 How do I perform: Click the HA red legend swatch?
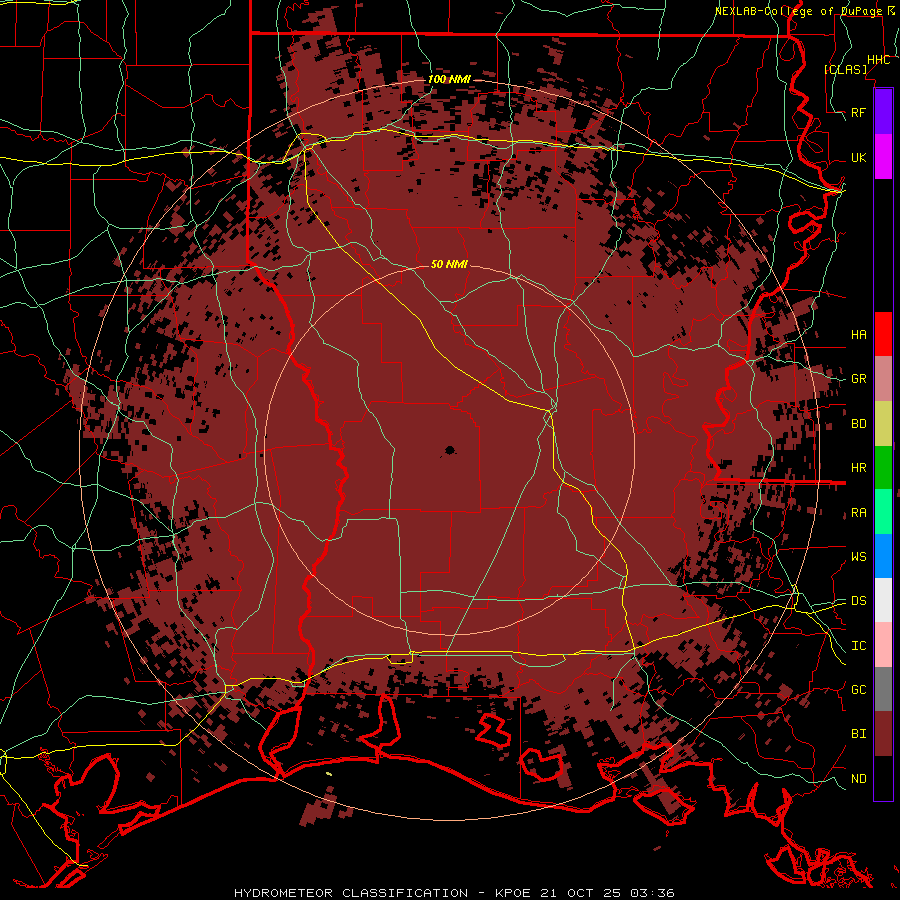click(x=883, y=334)
